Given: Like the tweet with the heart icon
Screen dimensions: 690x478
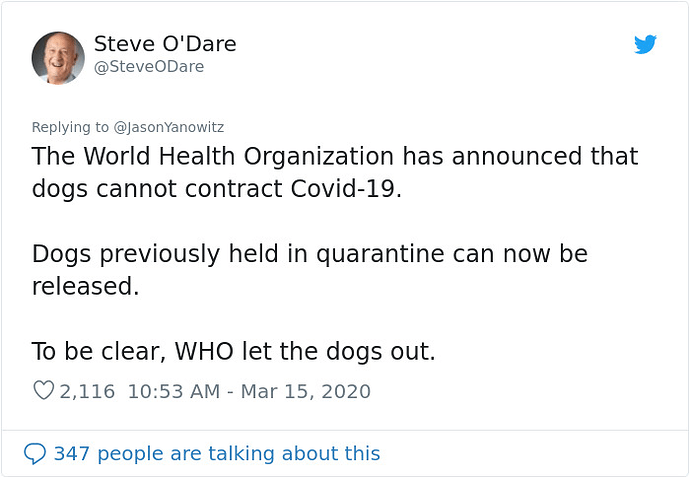Looking at the screenshot, I should pyautogui.click(x=44, y=390).
